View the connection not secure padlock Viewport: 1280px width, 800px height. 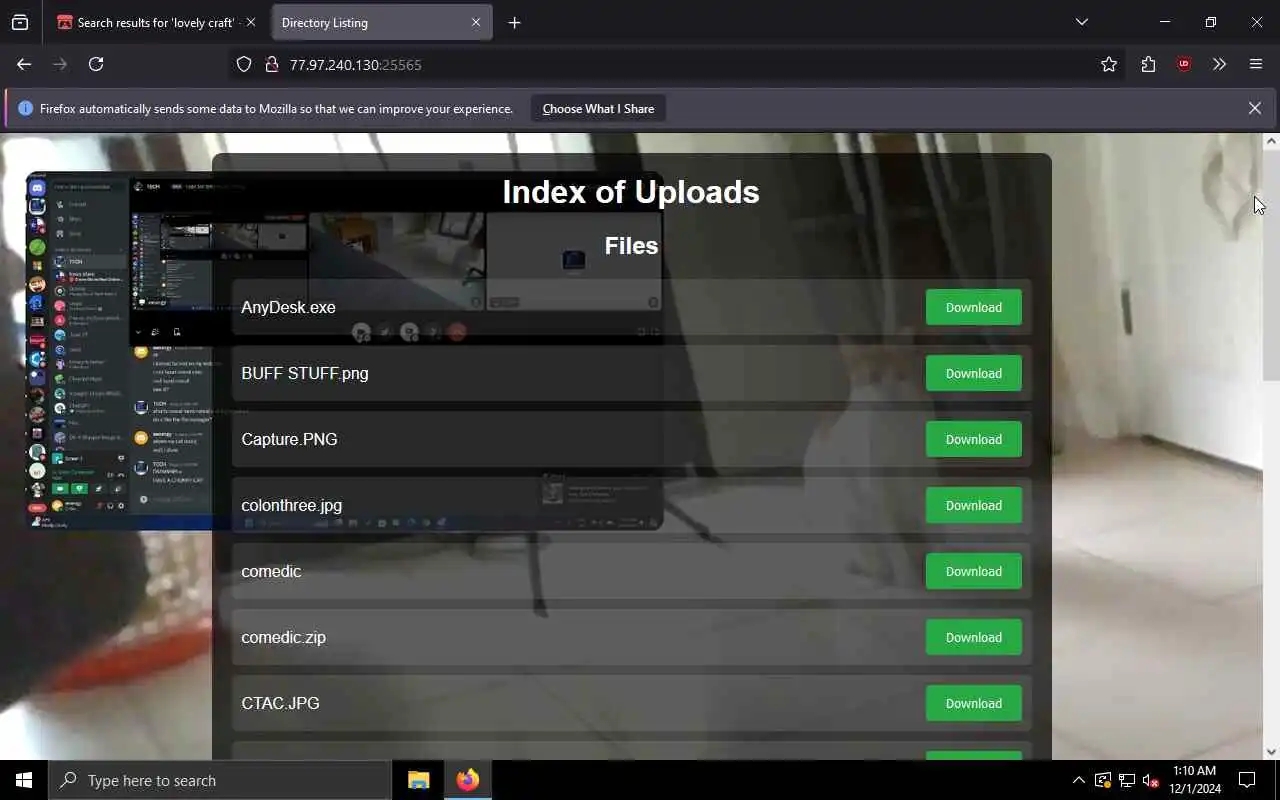coord(270,64)
